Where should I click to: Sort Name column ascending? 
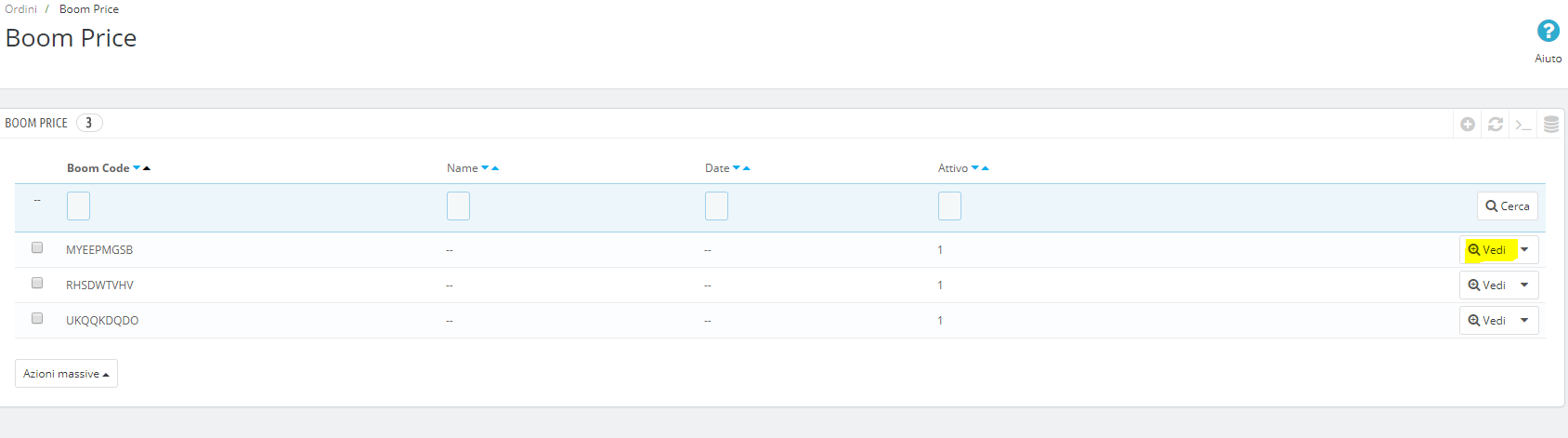pos(495,168)
